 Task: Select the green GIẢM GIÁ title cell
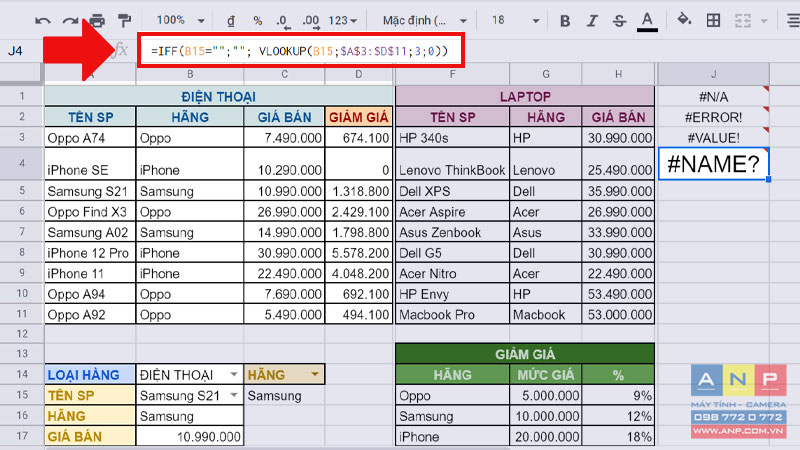coord(525,354)
